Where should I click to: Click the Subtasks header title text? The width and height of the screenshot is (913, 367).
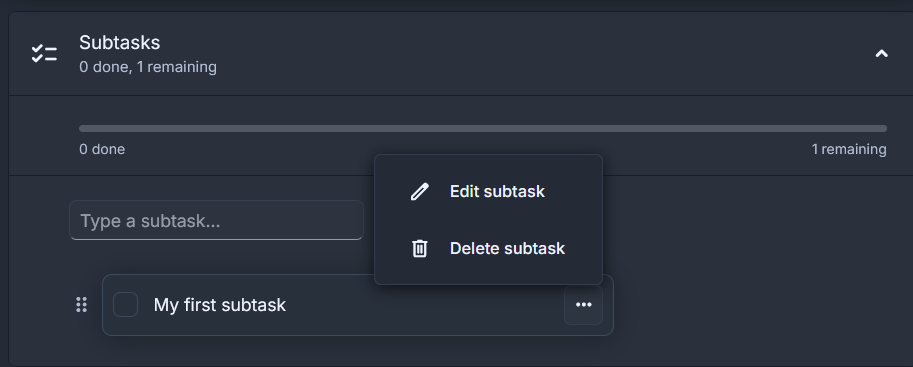pos(119,43)
